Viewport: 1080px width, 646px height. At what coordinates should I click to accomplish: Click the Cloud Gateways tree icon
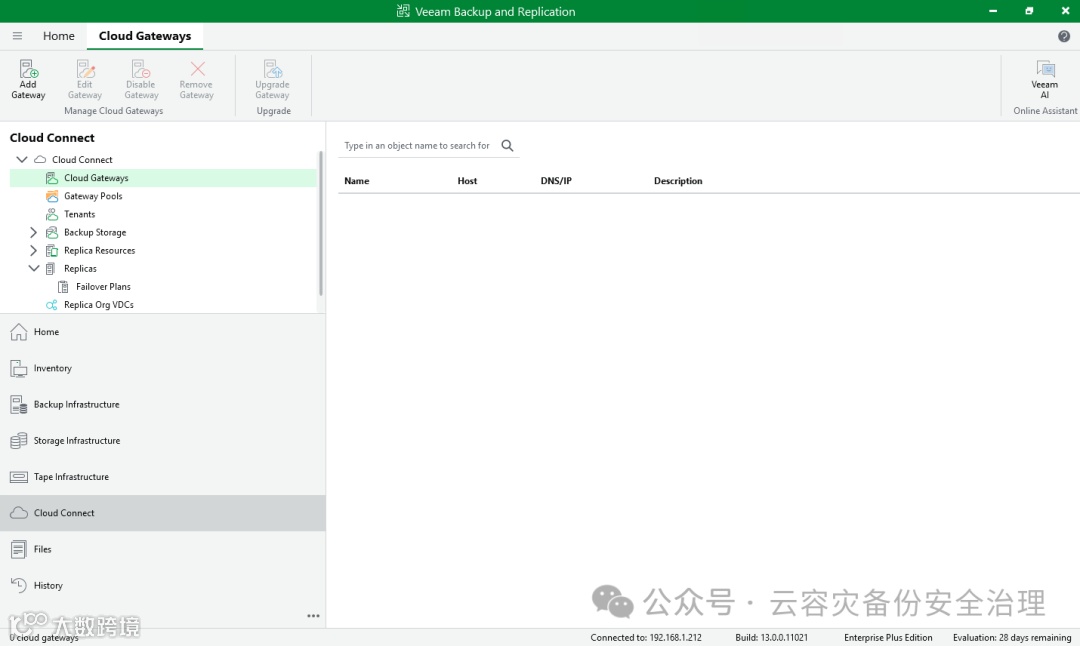click(52, 178)
